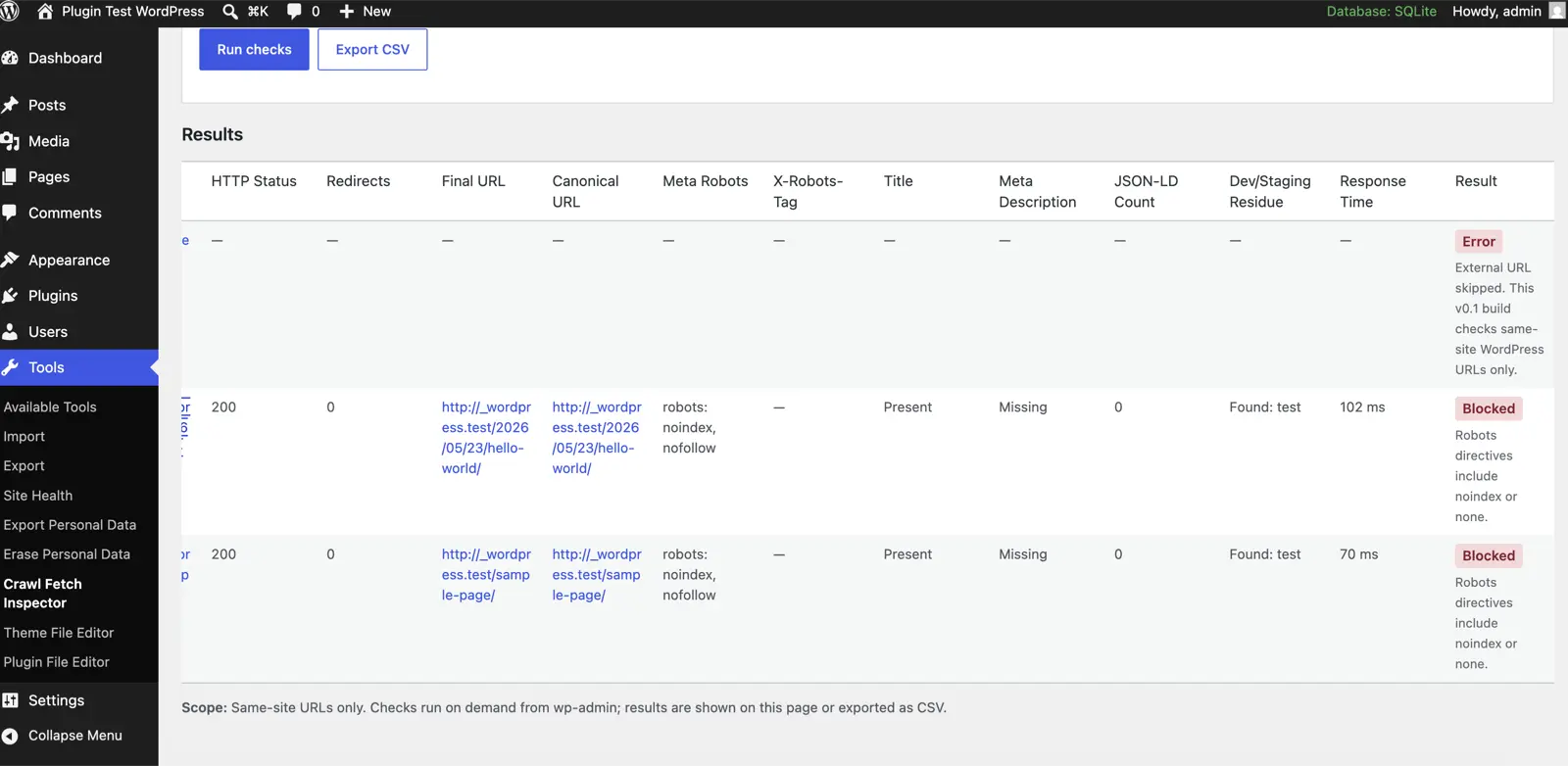Screen dimensions: 1568x766
Task: Open sample-page Final URL link
Action: (486, 574)
